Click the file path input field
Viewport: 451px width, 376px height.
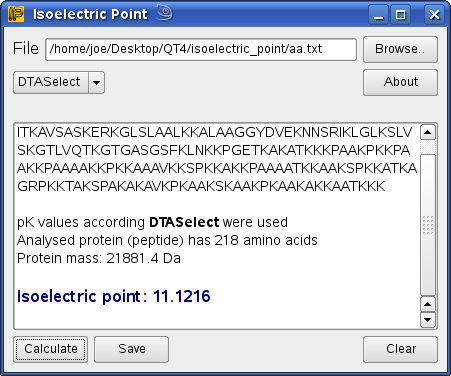click(x=201, y=49)
